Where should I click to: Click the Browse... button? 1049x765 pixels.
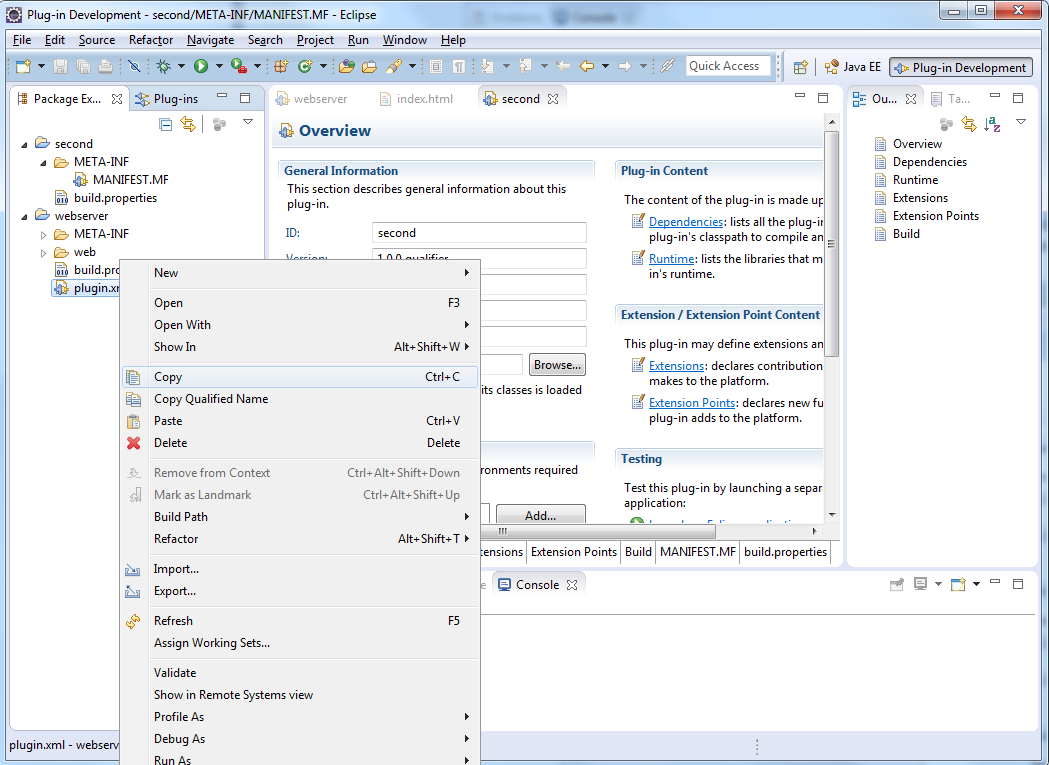(557, 365)
